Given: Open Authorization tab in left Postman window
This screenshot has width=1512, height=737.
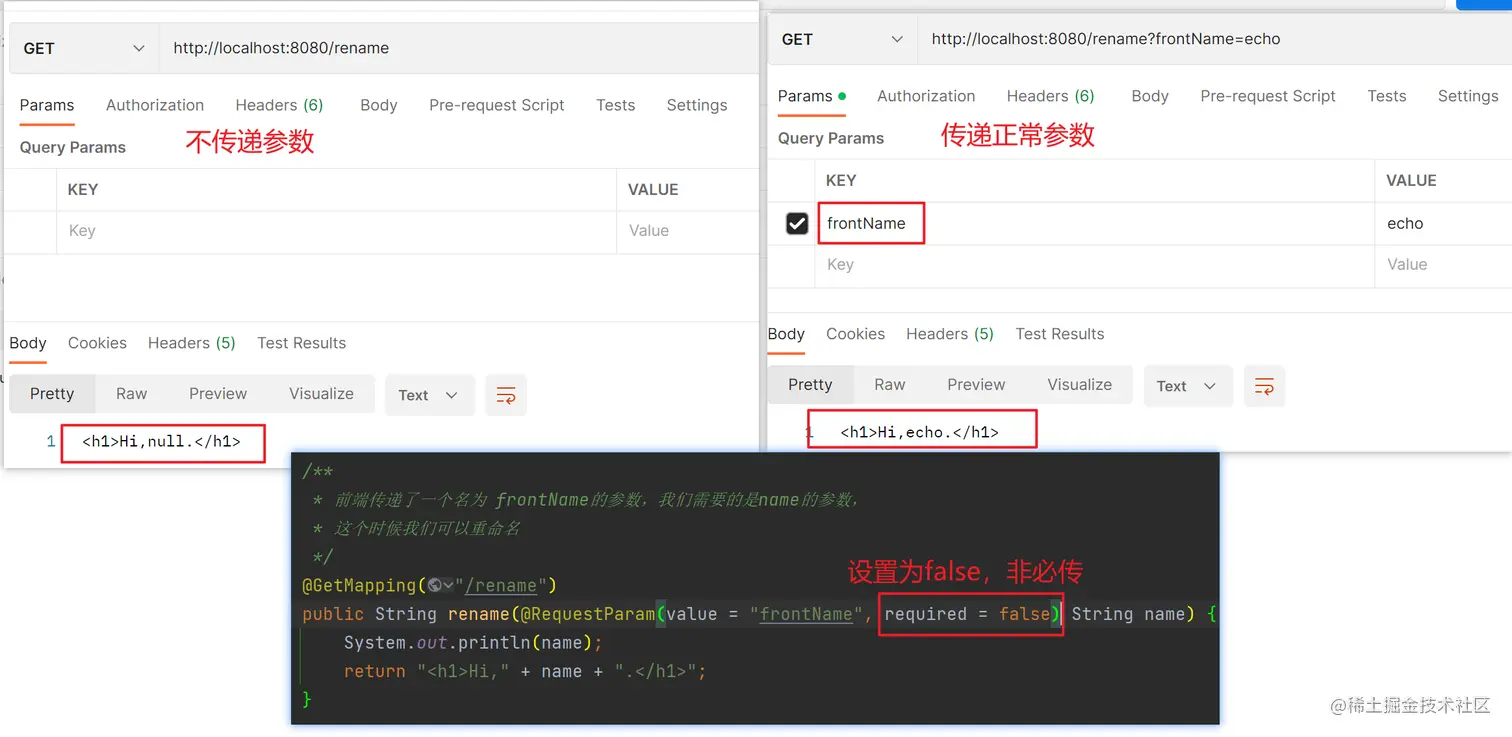Looking at the screenshot, I should pos(155,105).
